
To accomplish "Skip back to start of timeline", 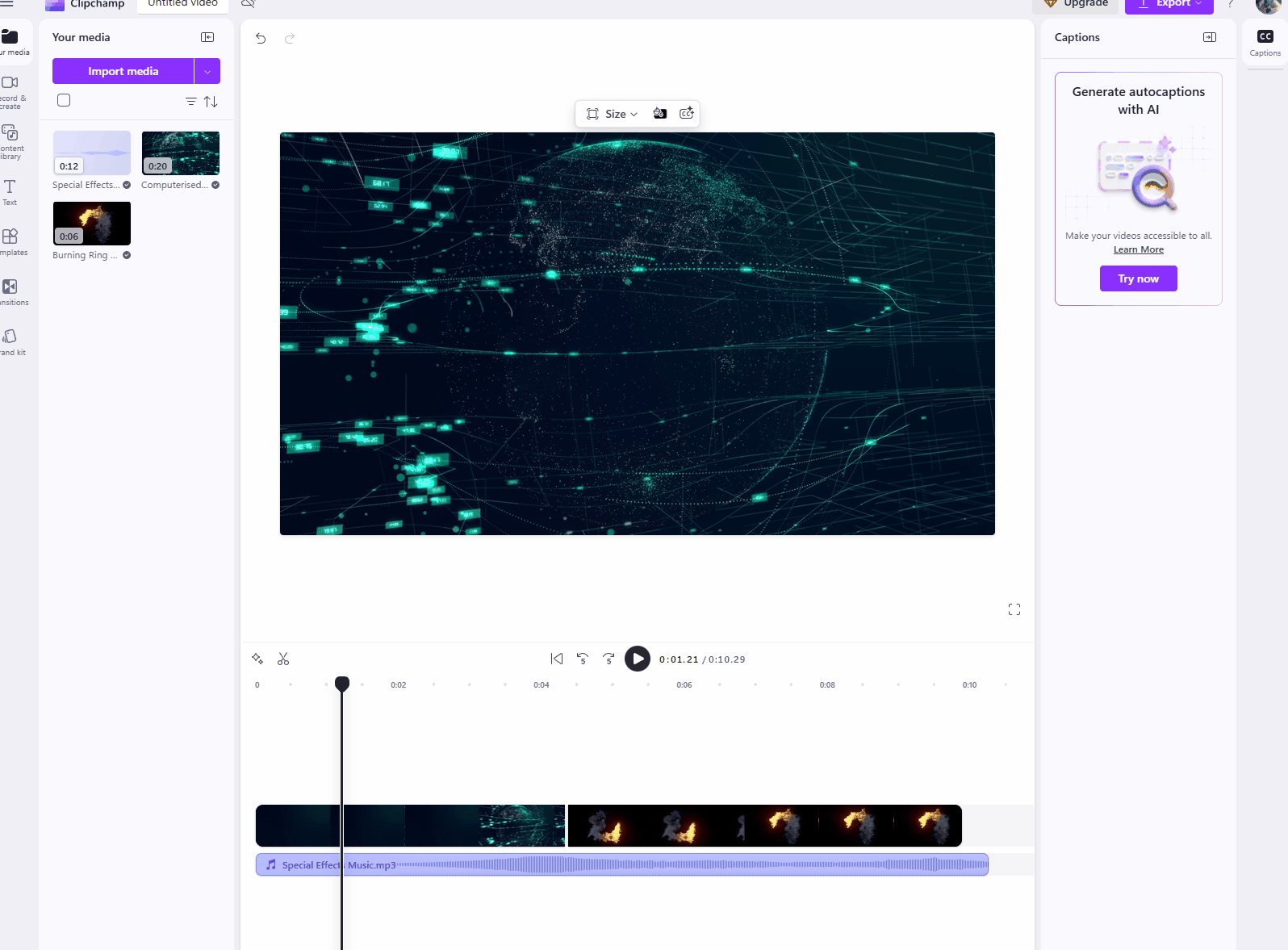I will [557, 659].
